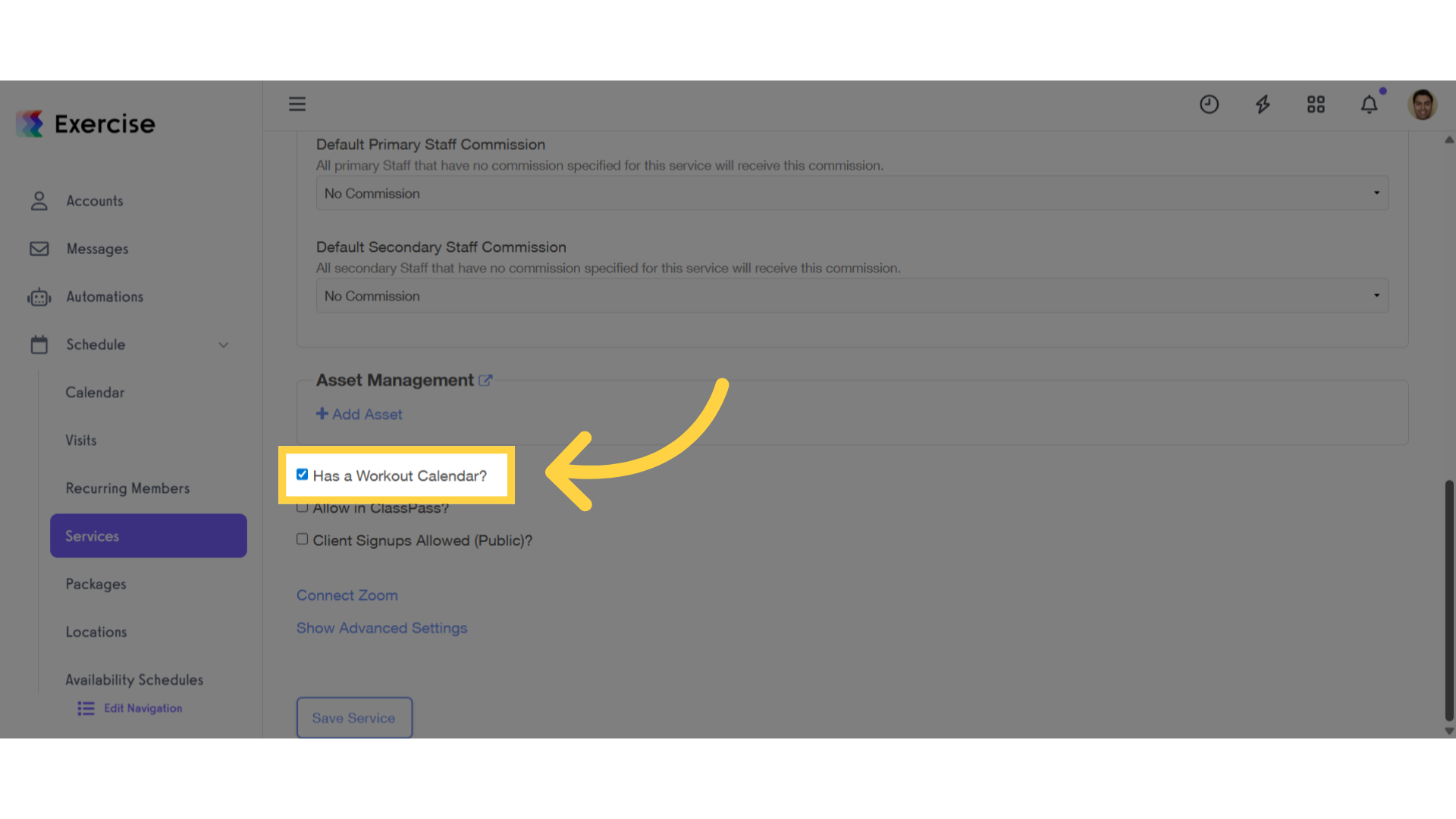The width and height of the screenshot is (1456, 819).
Task: Click the Save Service button
Action: [x=354, y=717]
